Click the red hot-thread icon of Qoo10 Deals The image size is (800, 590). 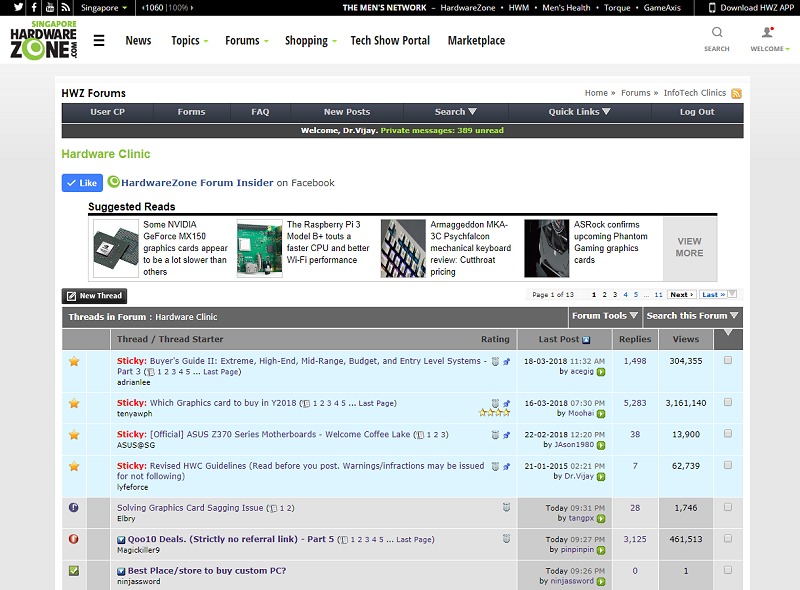click(73, 539)
